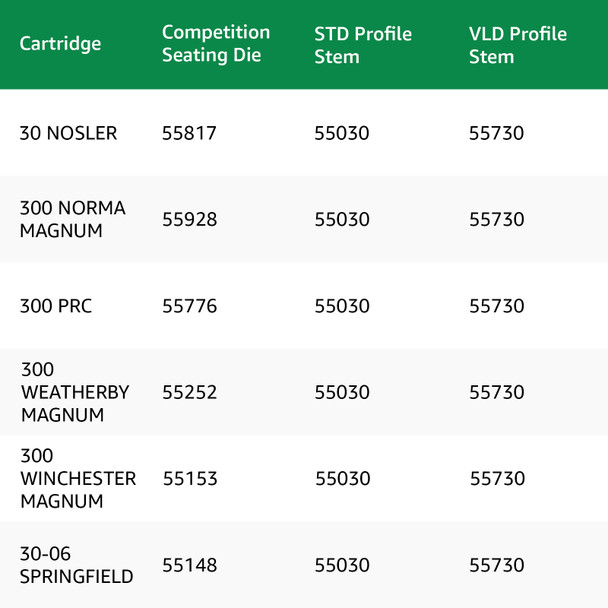This screenshot has width=608, height=608.
Task: Click the Cartridge column header
Action: click(x=60, y=45)
